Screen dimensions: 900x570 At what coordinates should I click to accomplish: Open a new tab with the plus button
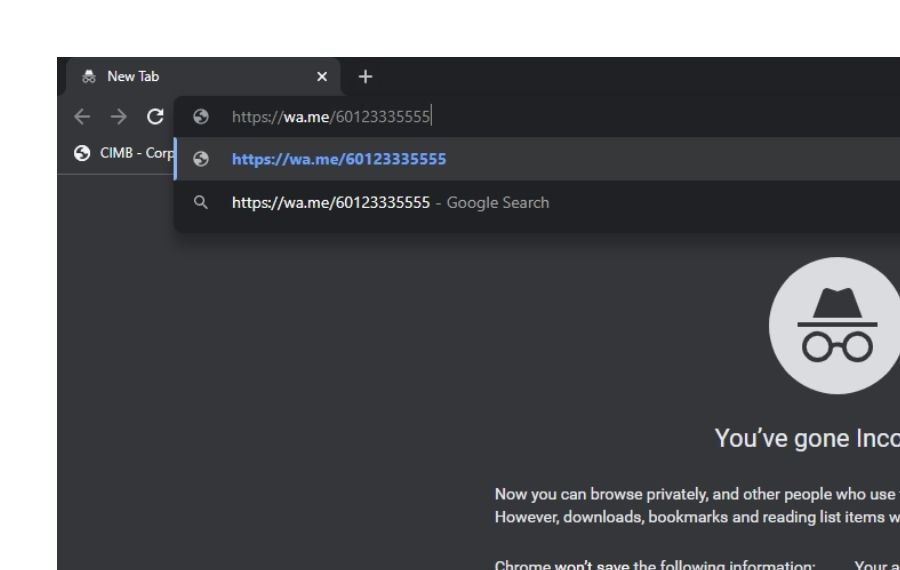click(x=365, y=76)
